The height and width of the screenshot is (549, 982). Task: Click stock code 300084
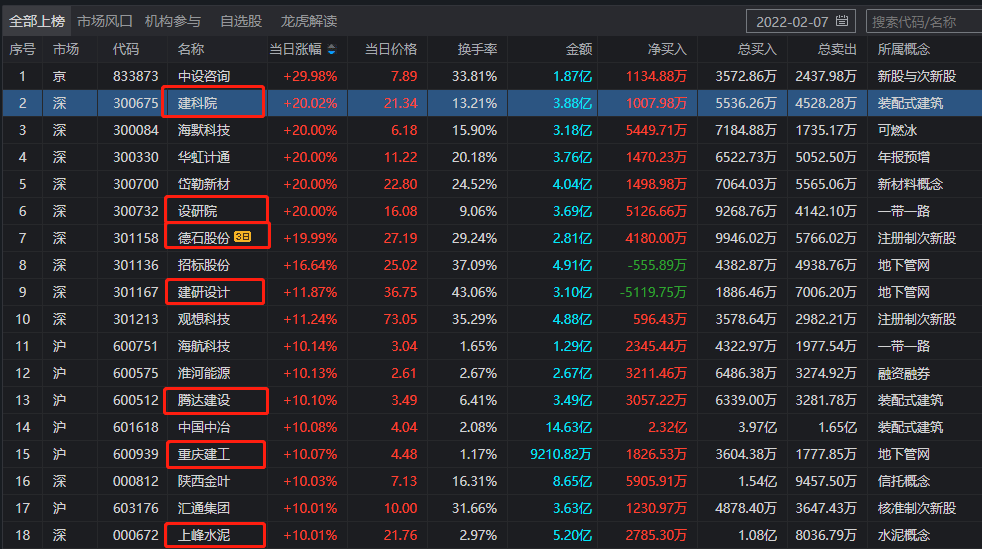coord(135,130)
